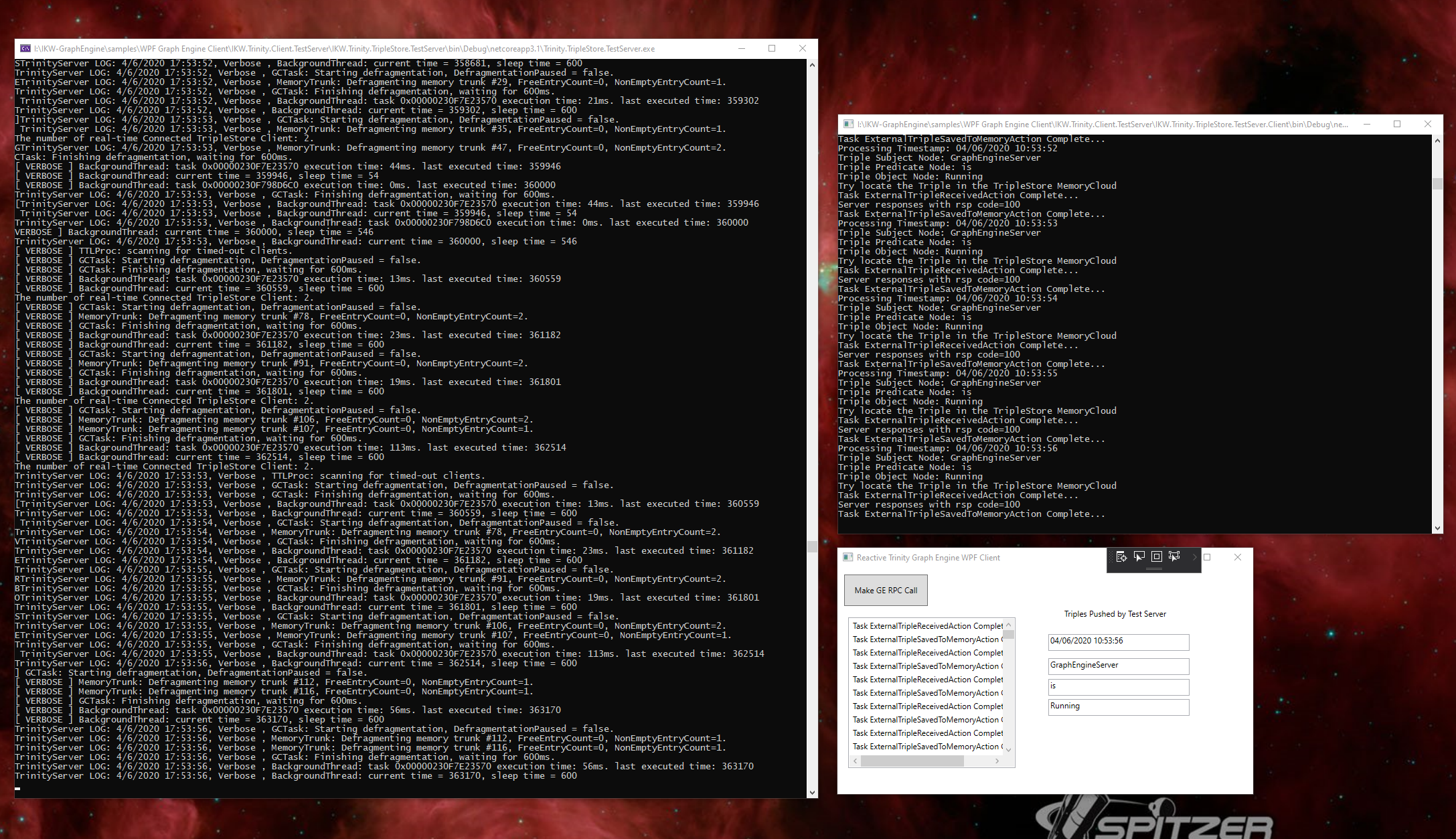Click the scroll-down arrow of the TestServer console

point(811,791)
